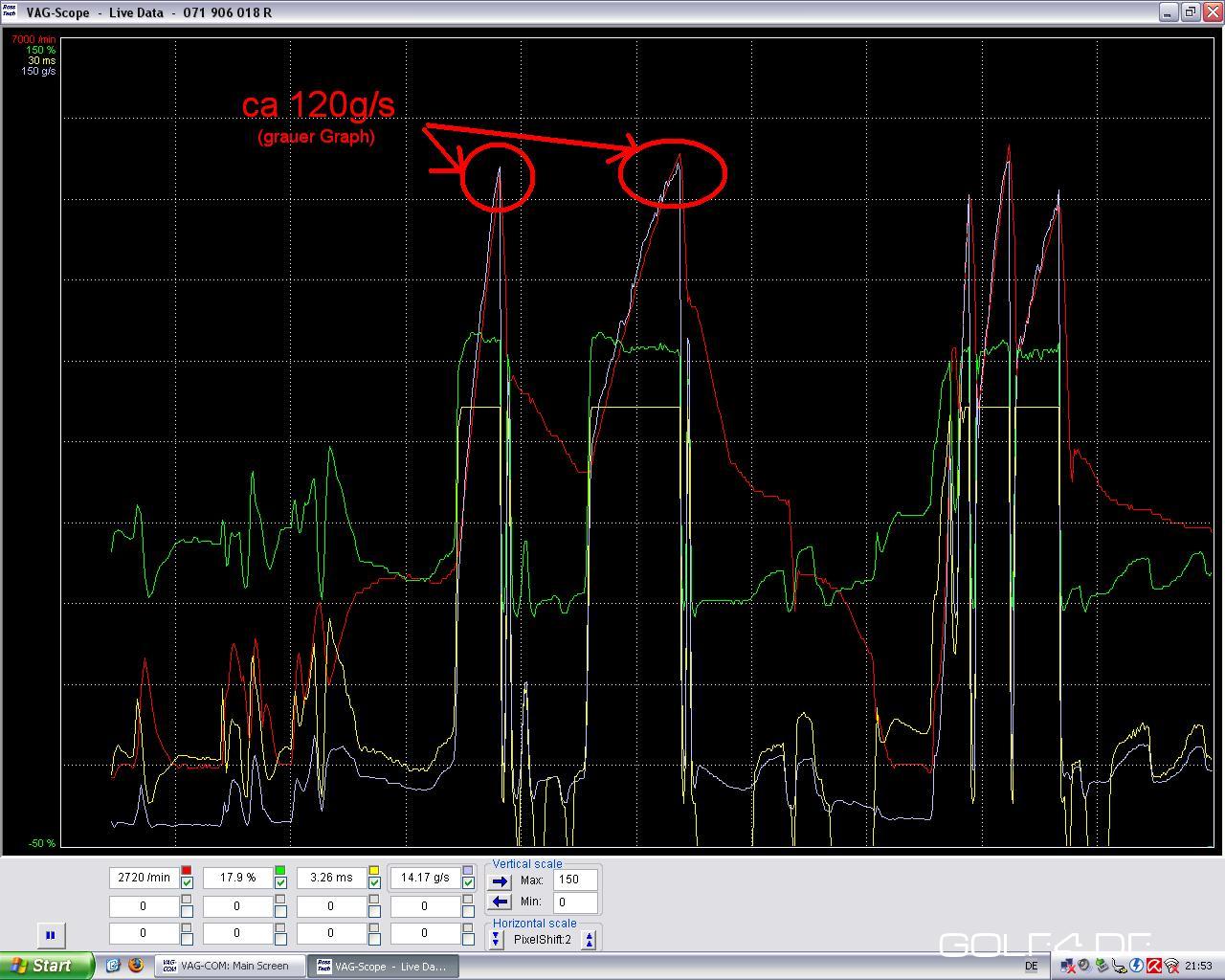This screenshot has width=1225, height=980.
Task: Tick the second-row checkbox below 2720 /min
Action: point(187,910)
